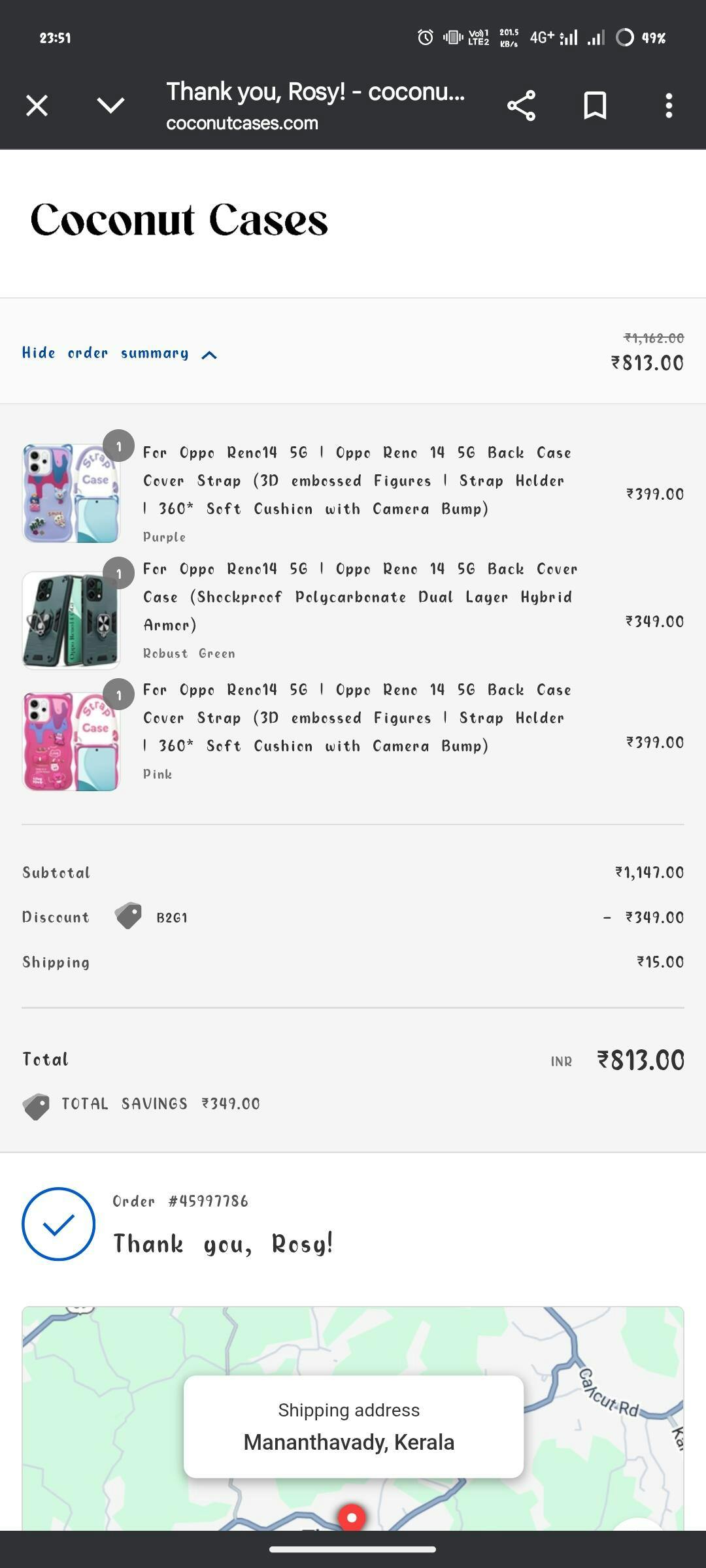Open the pink strap case thumbnail
706x1568 pixels.
(71, 742)
